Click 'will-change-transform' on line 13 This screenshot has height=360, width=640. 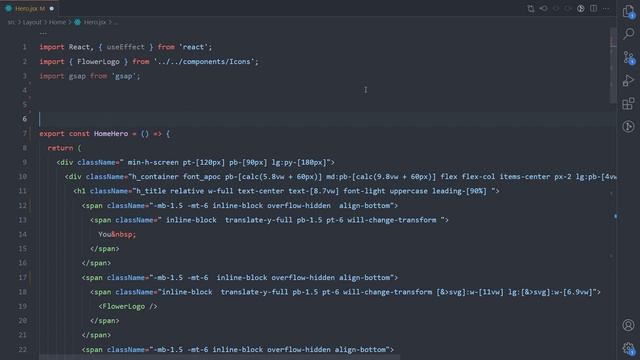pyautogui.click(x=392, y=220)
